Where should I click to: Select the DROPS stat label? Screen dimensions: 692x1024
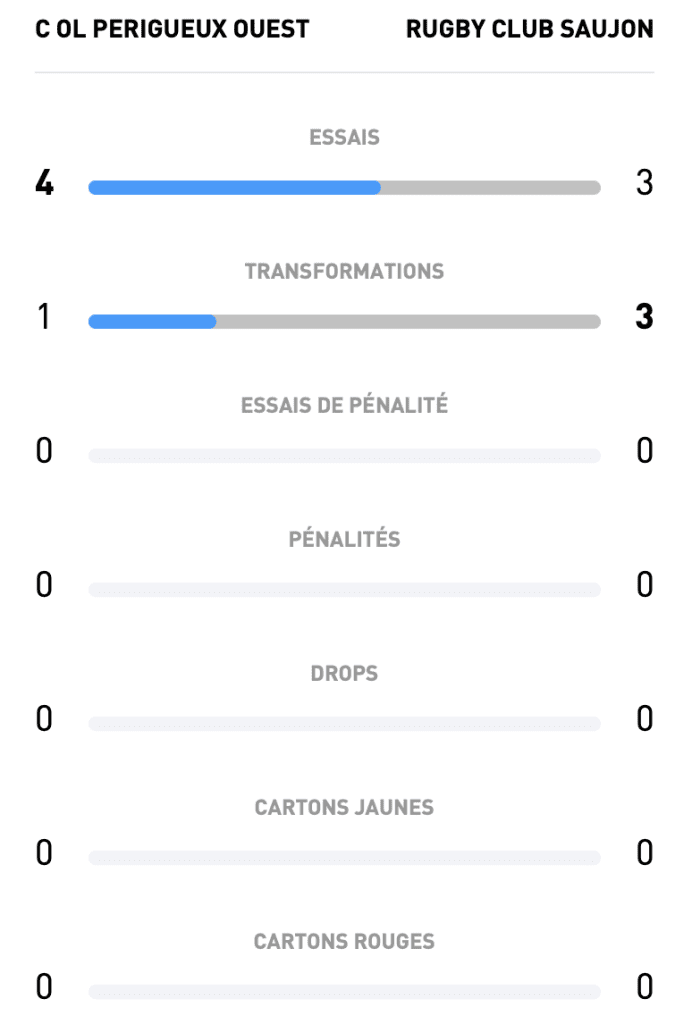[344, 674]
